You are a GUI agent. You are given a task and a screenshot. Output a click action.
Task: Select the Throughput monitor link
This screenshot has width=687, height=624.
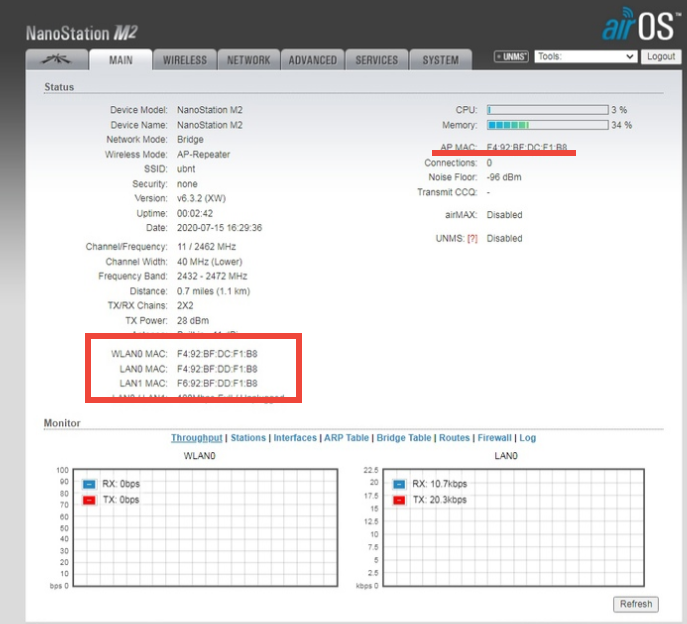click(x=197, y=438)
